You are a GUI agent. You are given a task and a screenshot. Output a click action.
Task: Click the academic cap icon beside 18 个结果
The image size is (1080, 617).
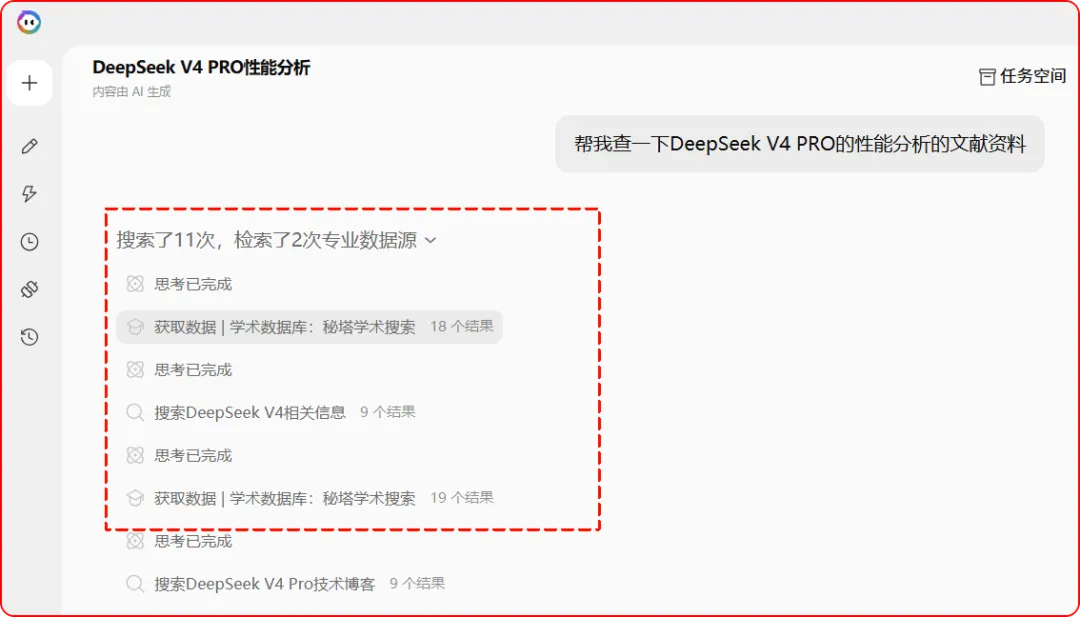tap(135, 326)
